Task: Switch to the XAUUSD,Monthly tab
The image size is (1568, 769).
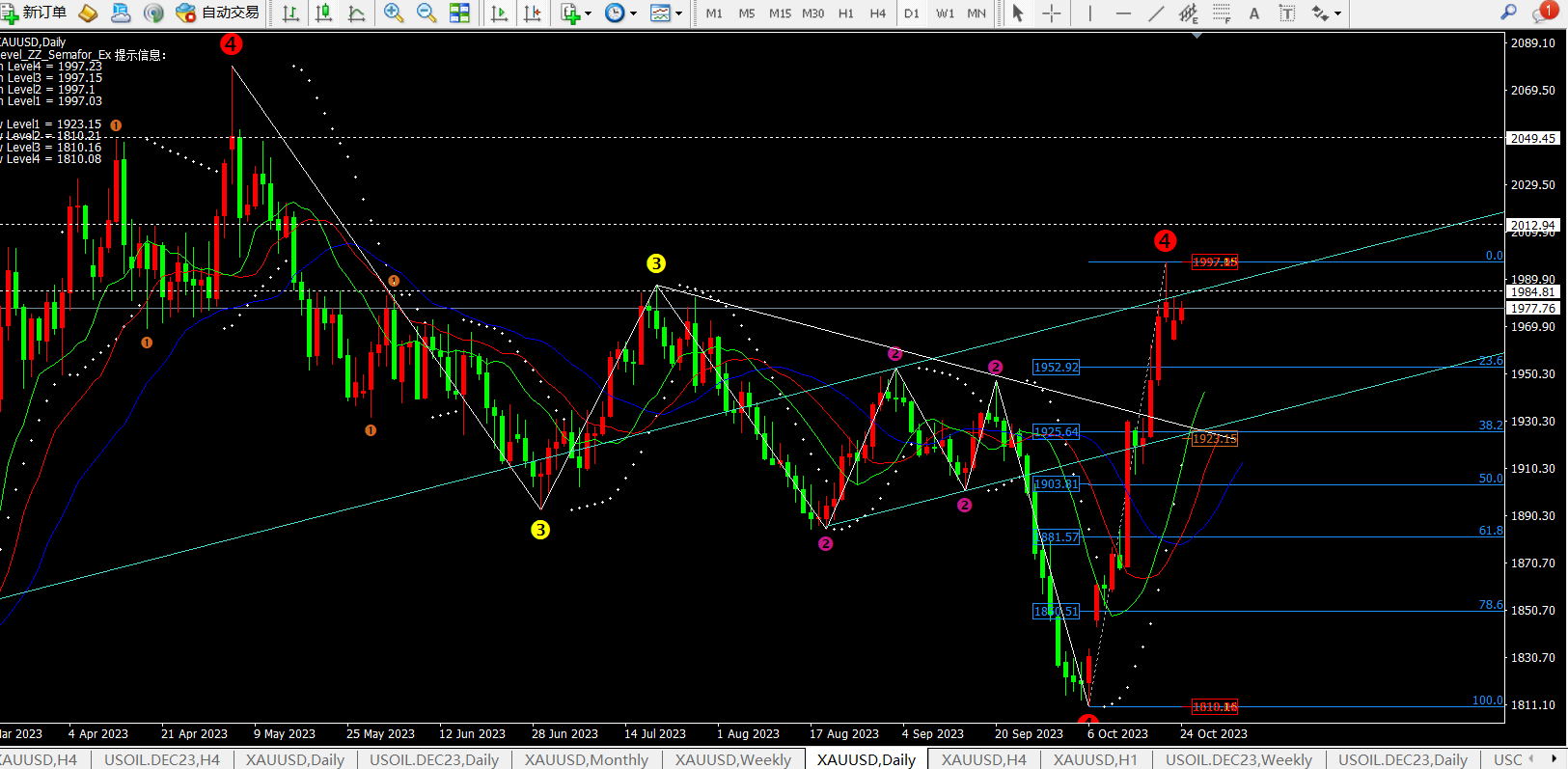Action: 587,759
